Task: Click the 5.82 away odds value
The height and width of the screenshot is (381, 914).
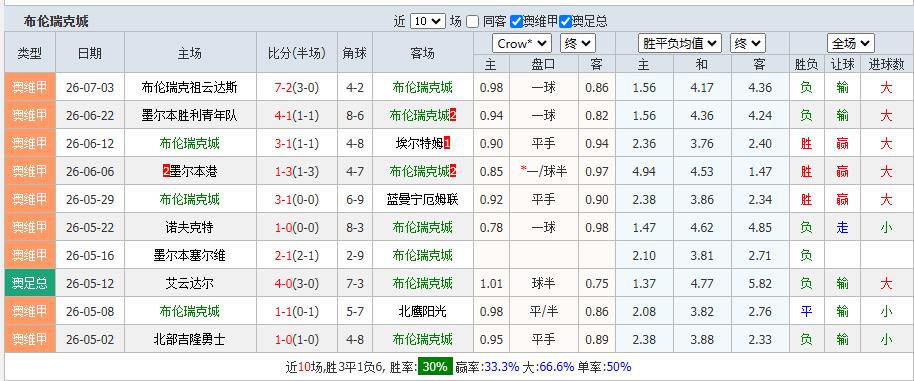Action: coord(760,284)
